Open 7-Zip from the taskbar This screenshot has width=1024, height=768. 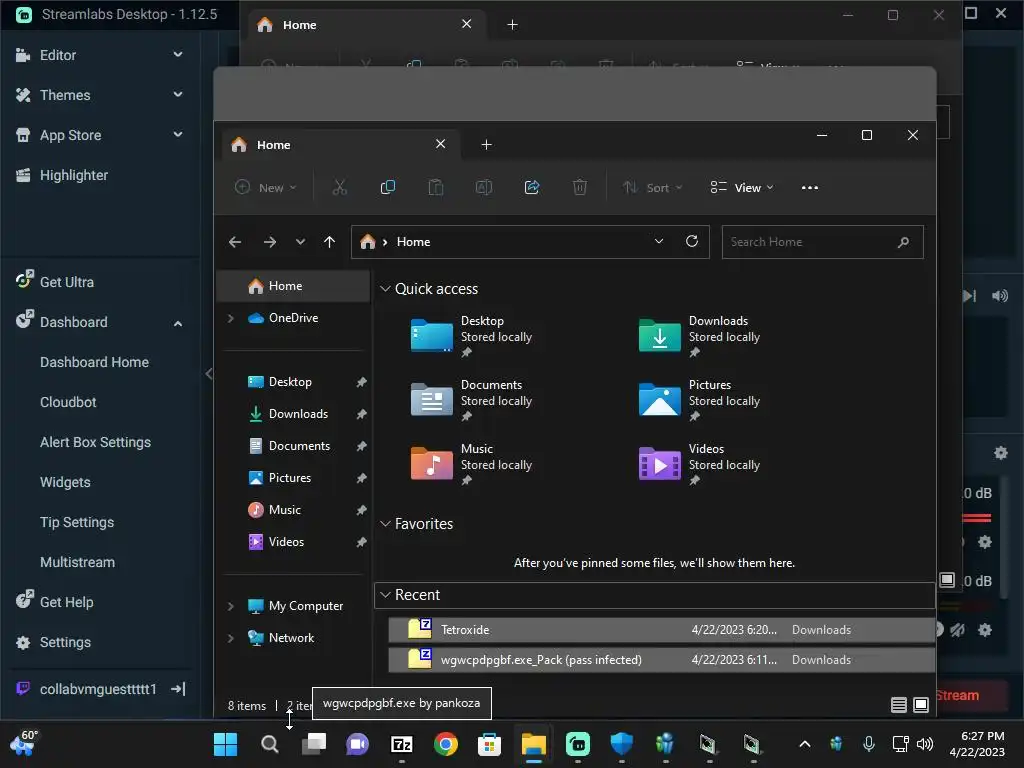[402, 744]
